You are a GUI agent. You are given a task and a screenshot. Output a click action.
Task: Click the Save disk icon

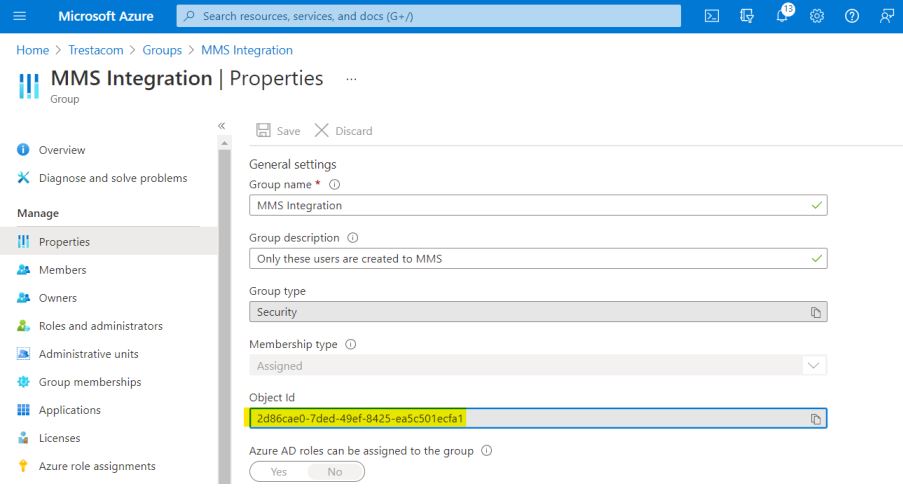click(x=263, y=130)
